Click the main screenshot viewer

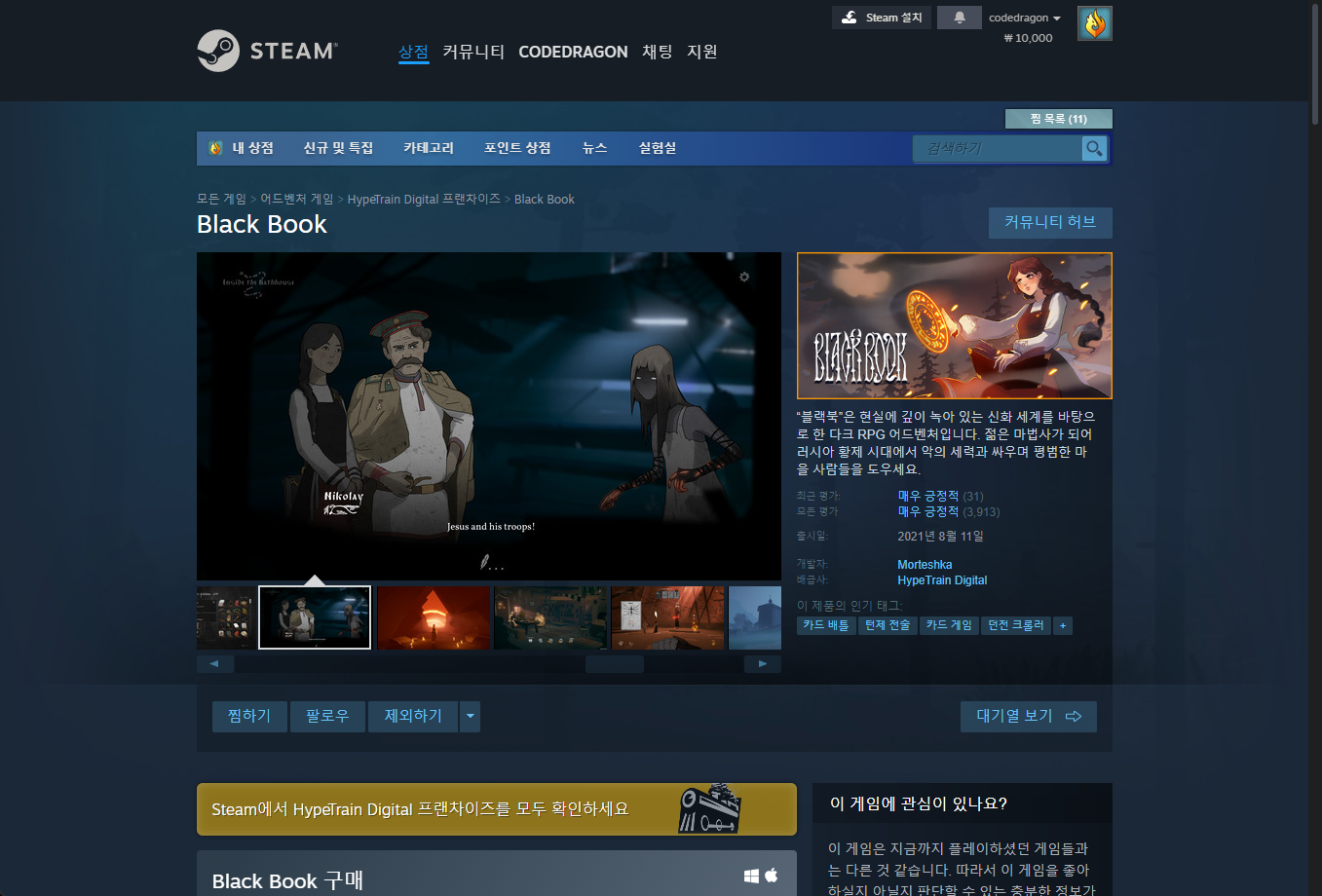(x=489, y=417)
